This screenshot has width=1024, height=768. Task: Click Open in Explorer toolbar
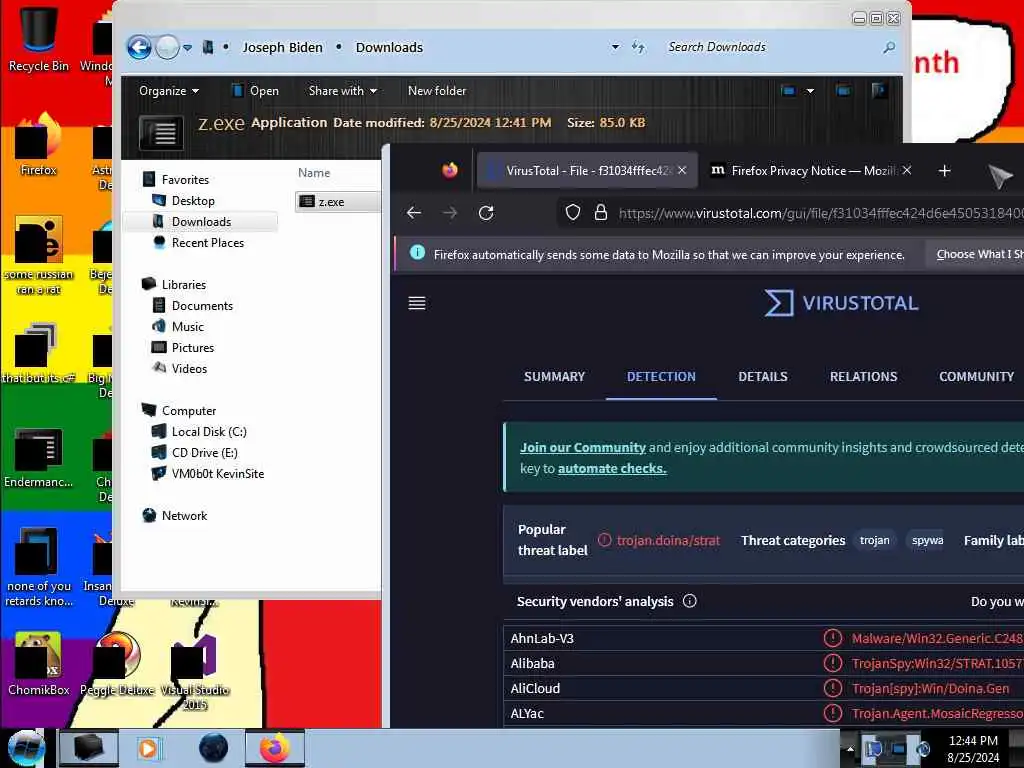point(255,91)
